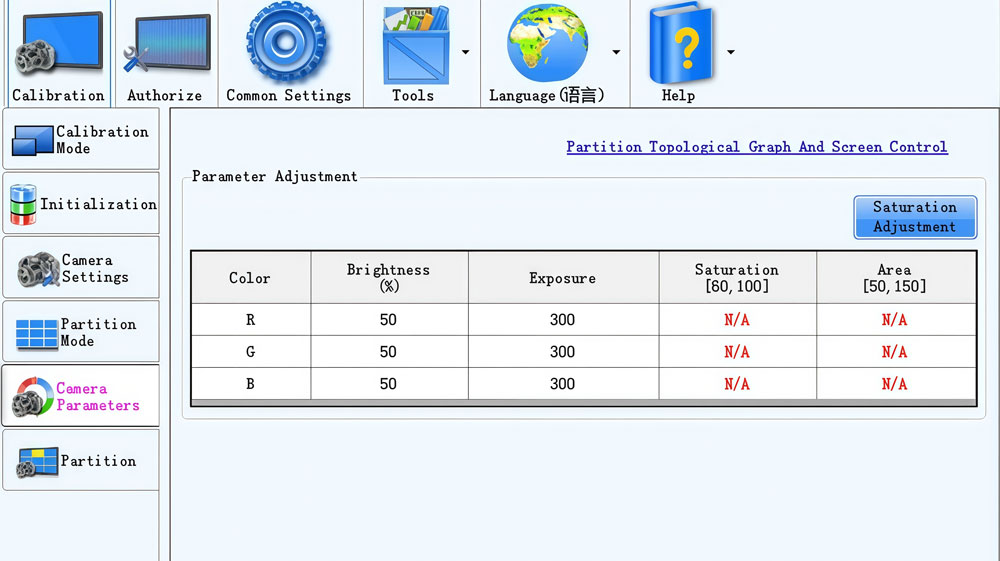Select Initialization in sidebar

[x=81, y=203]
